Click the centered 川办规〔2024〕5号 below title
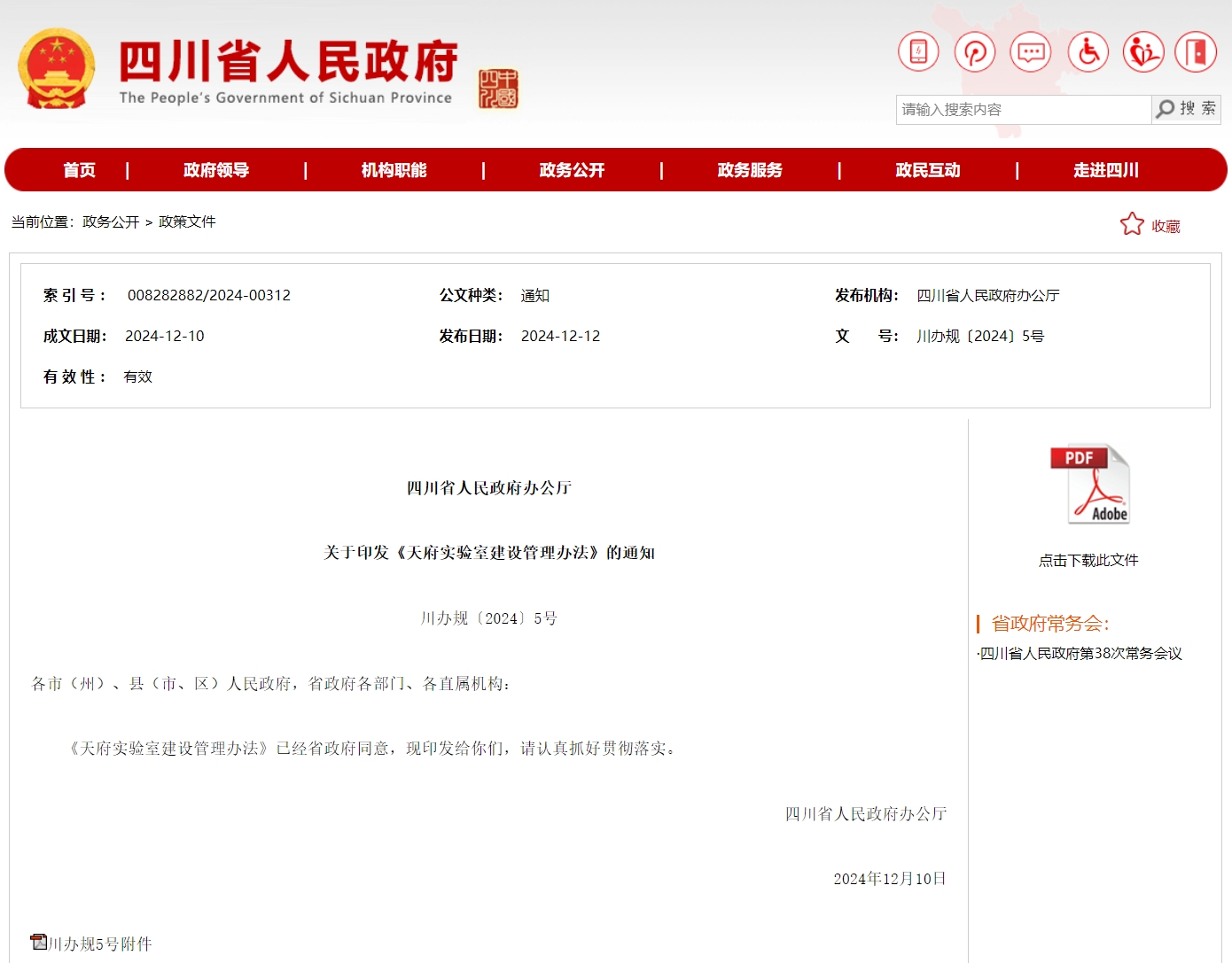Viewport: 1232px width, 963px height. coord(489,618)
